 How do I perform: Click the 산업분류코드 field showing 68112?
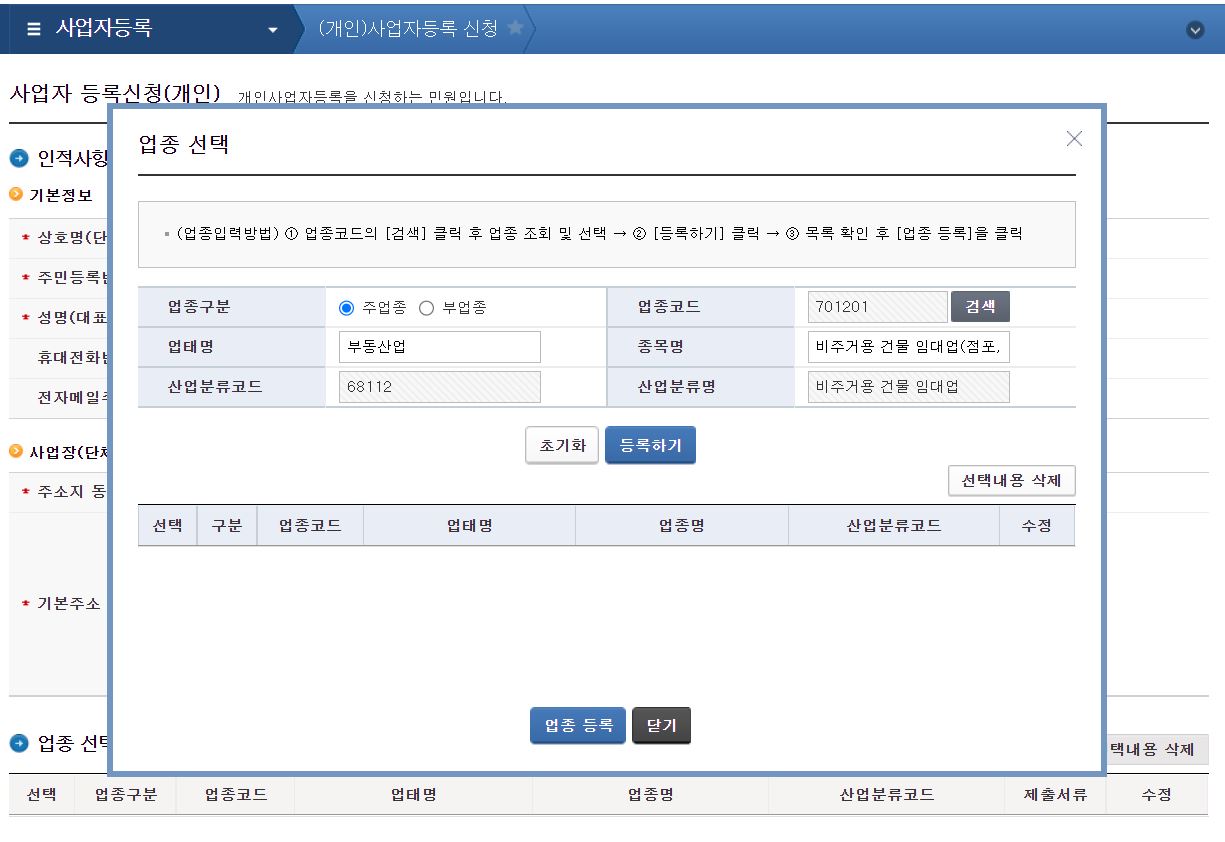(440, 387)
